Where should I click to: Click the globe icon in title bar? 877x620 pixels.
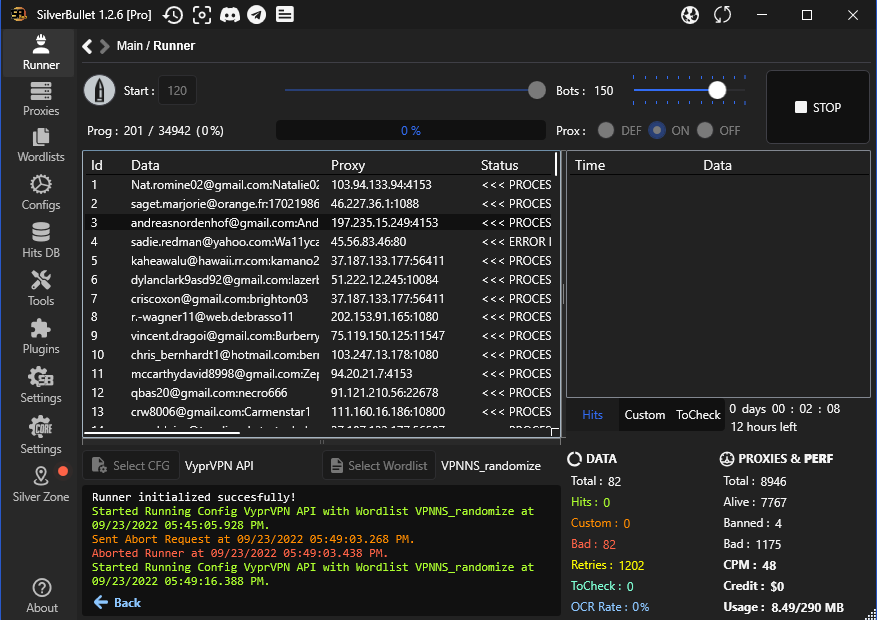(690, 15)
